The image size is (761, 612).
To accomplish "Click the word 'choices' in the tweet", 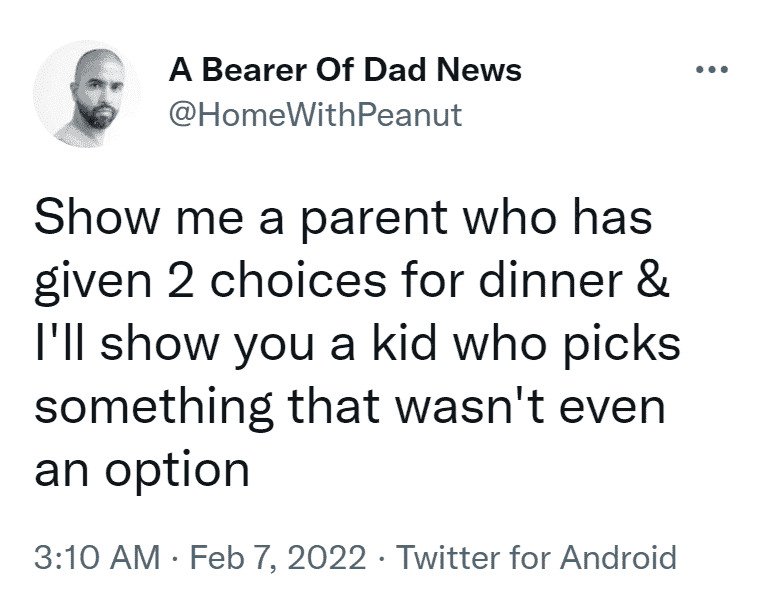I will click(298, 280).
